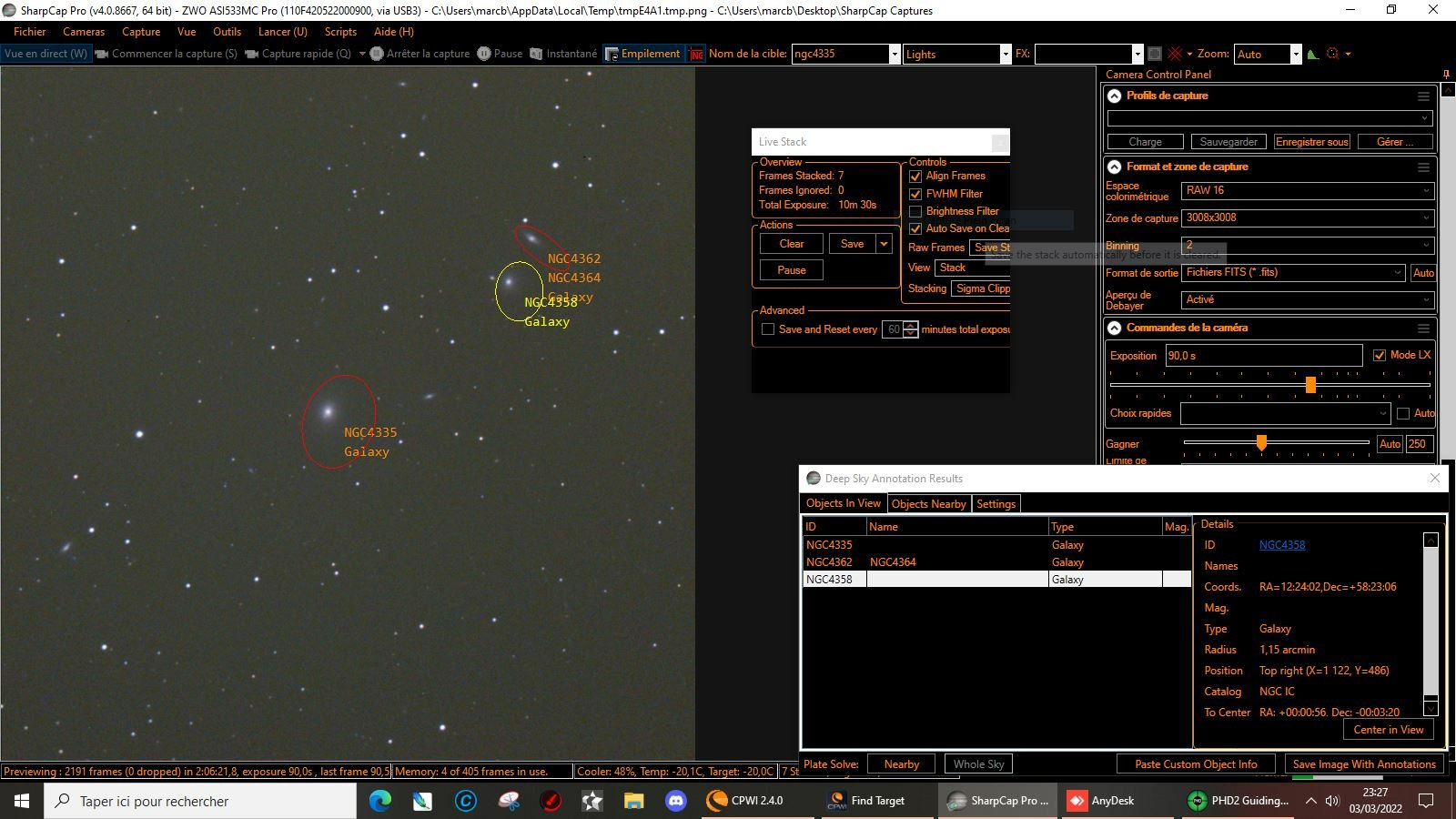Take an Instantané snapshot

pyautogui.click(x=563, y=54)
